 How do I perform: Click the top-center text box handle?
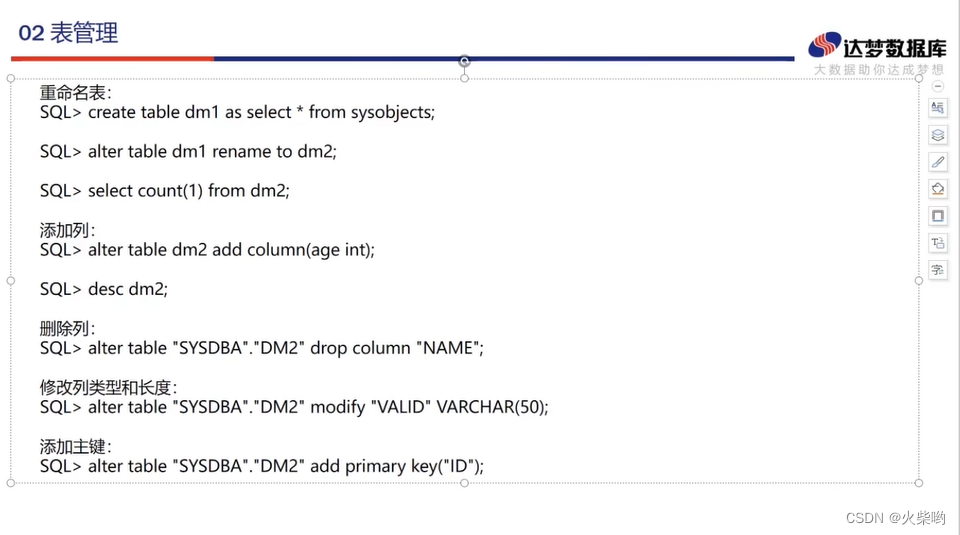(x=465, y=78)
